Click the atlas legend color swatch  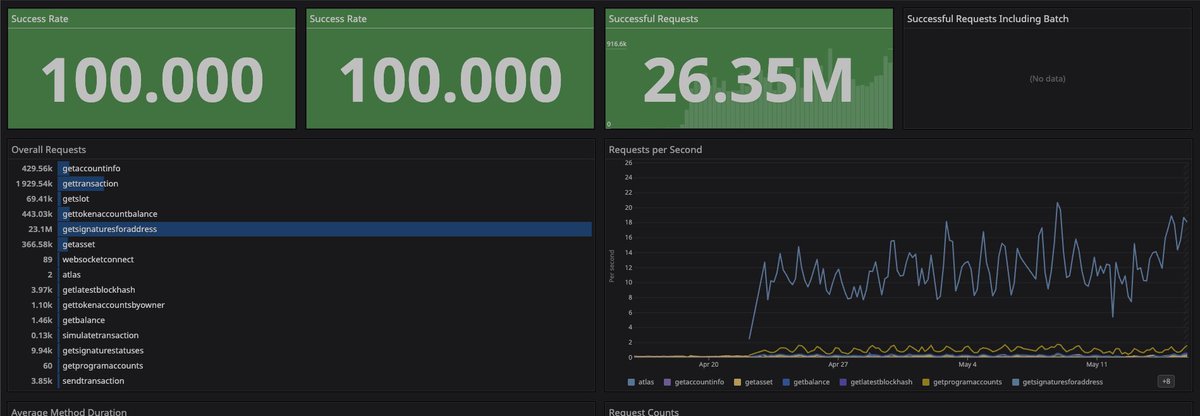[631, 382]
